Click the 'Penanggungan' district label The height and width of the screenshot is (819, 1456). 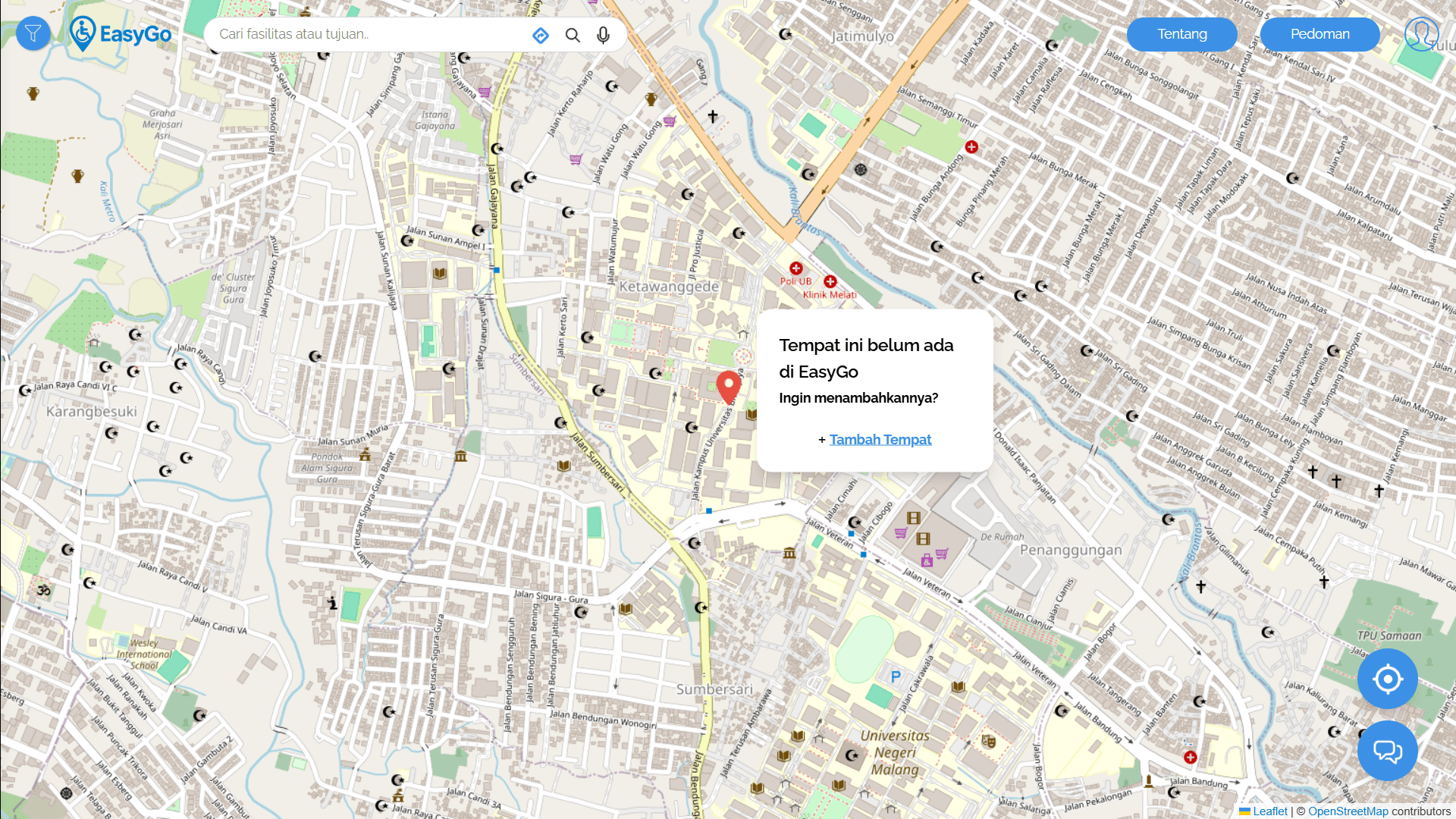click(x=1071, y=550)
